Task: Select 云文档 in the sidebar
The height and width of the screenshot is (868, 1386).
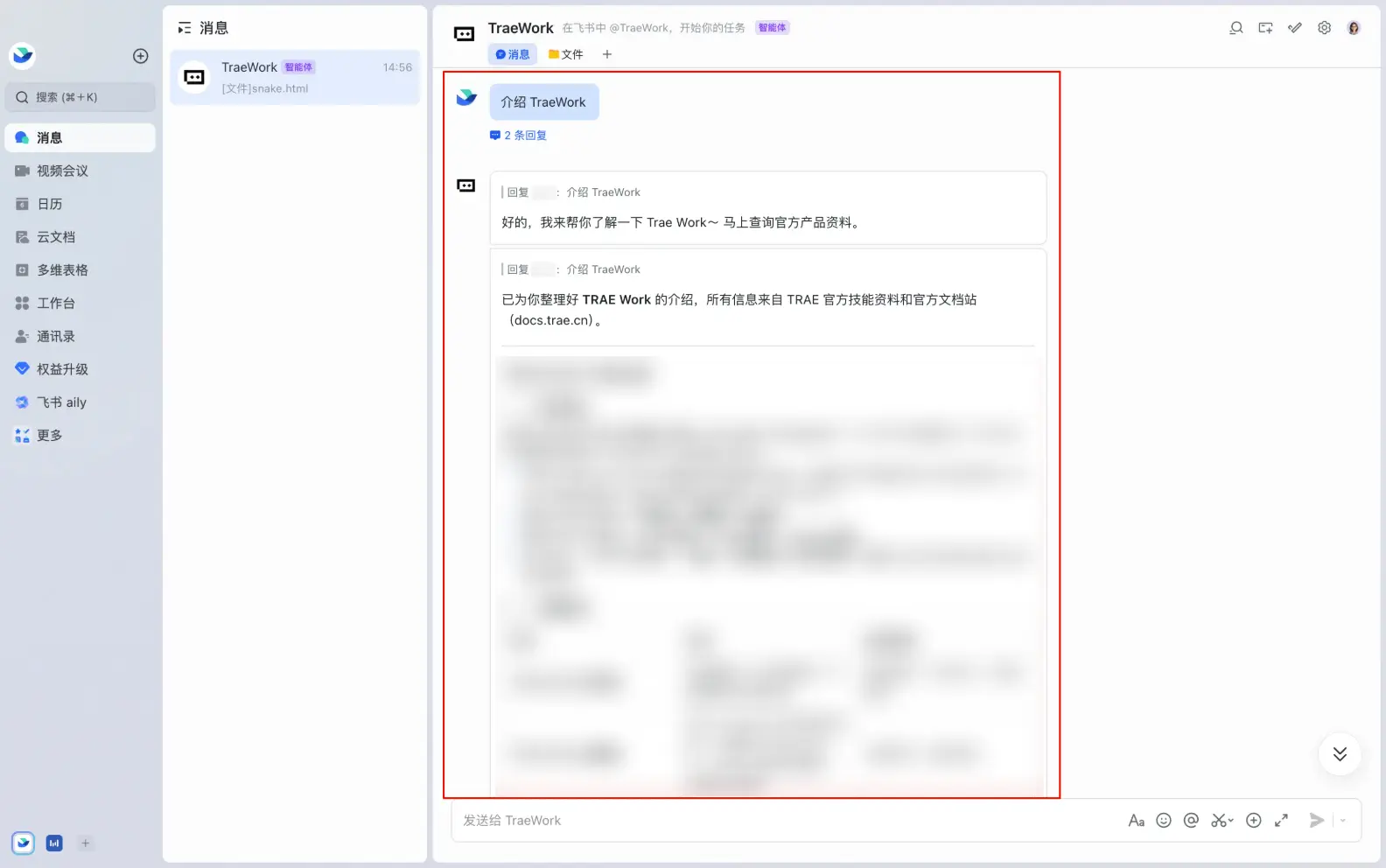Action: pos(80,237)
